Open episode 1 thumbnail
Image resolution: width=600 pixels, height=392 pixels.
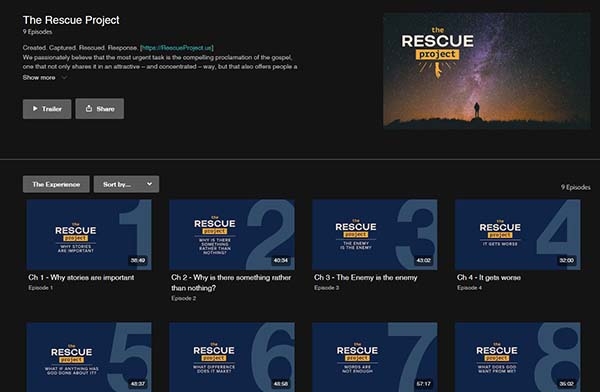89,235
